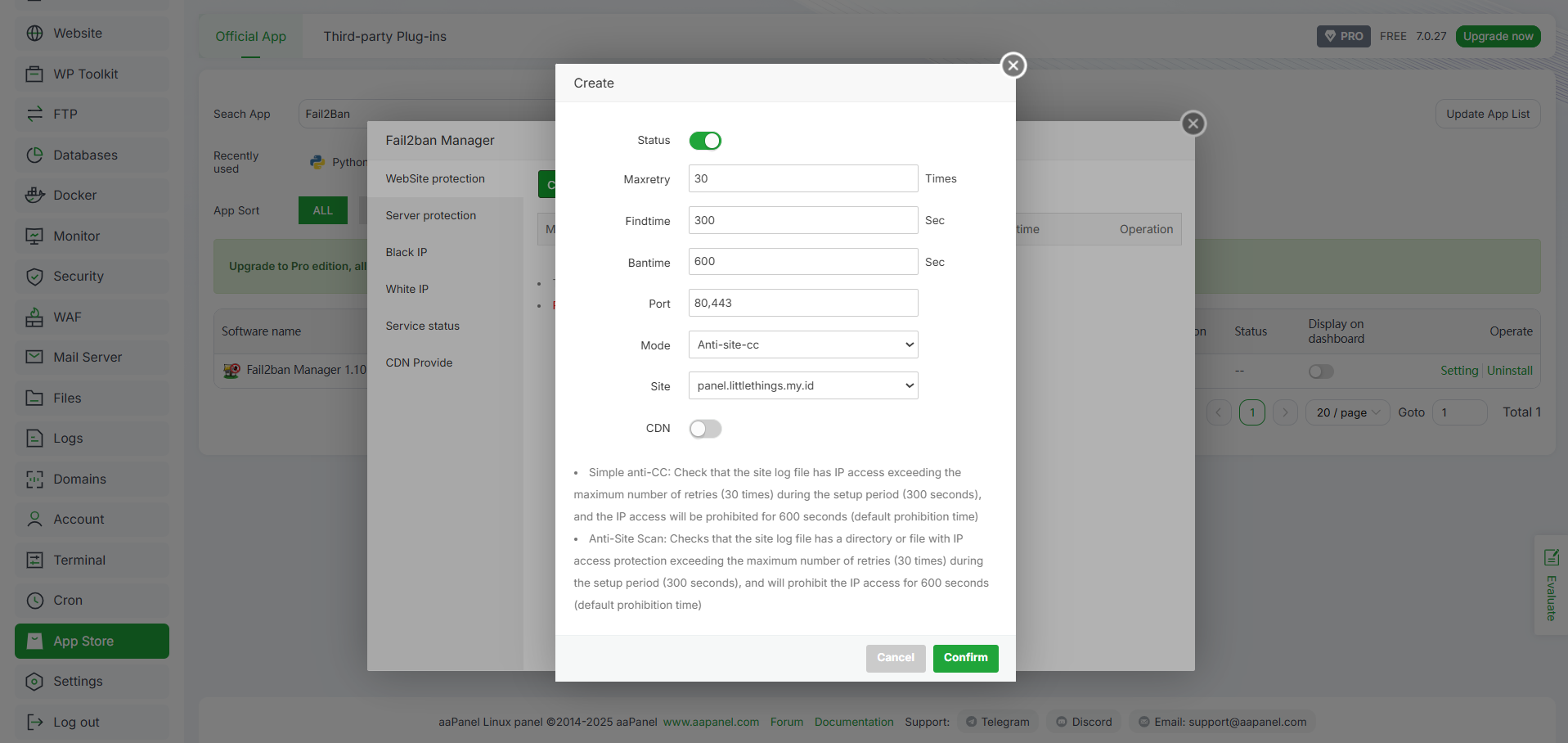Open the Mail Server envelope icon
The height and width of the screenshot is (743, 1568).
pyautogui.click(x=34, y=357)
